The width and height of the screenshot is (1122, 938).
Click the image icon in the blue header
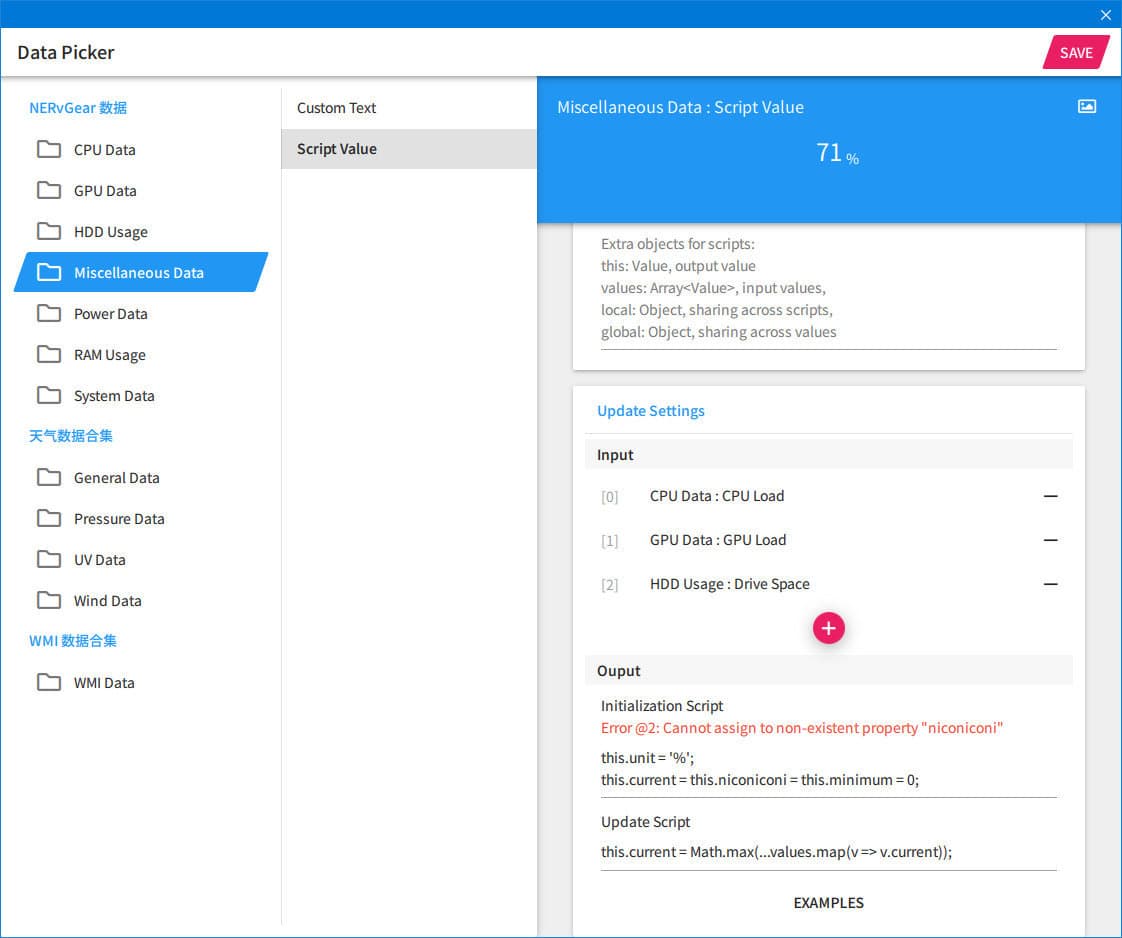(1086, 107)
